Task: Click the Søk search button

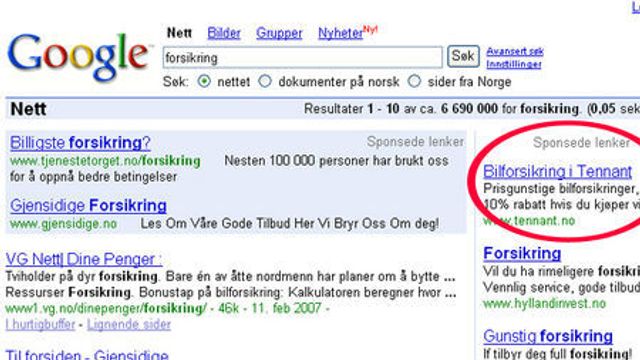Action: point(463,56)
